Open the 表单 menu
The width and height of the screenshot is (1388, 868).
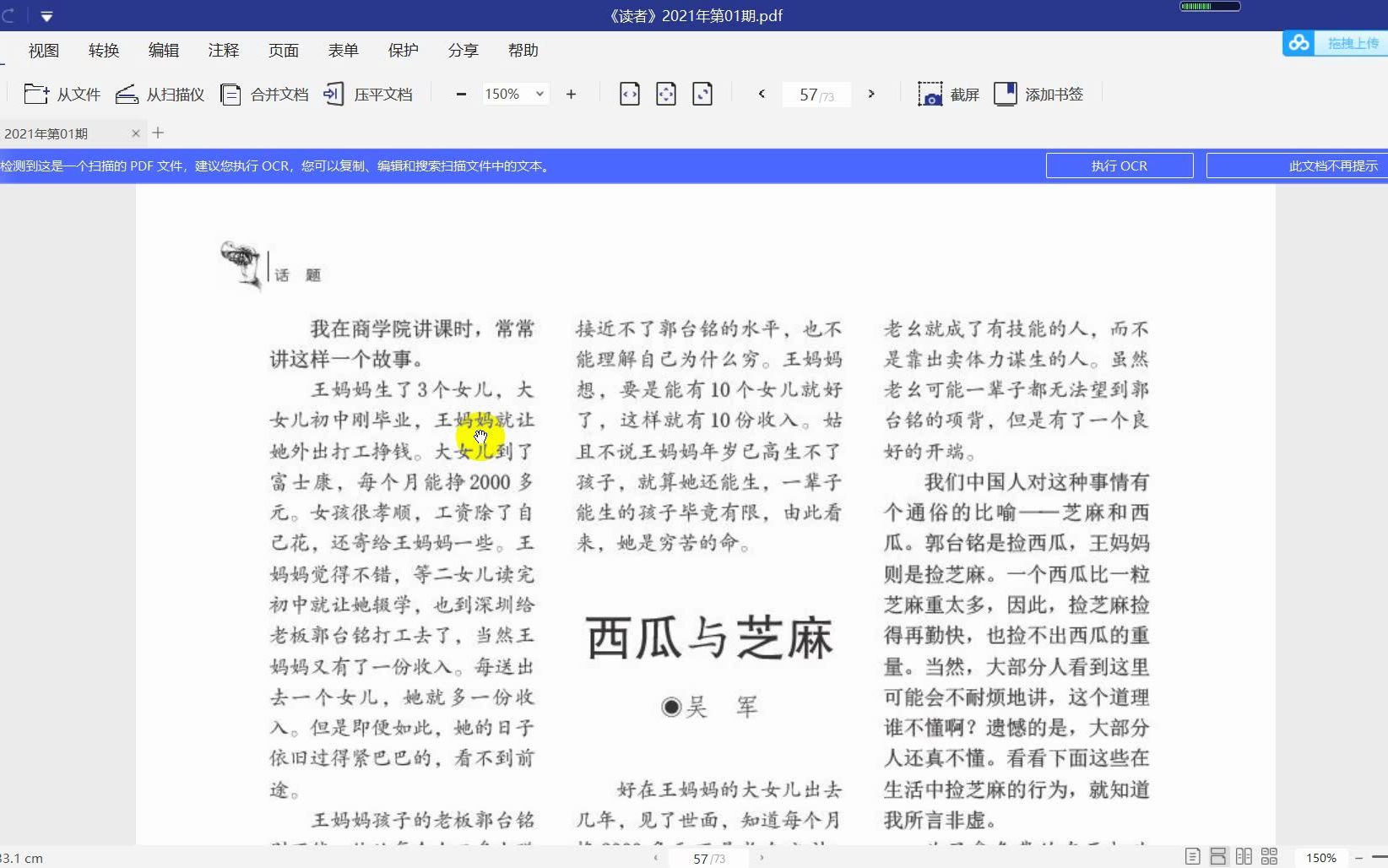click(344, 51)
